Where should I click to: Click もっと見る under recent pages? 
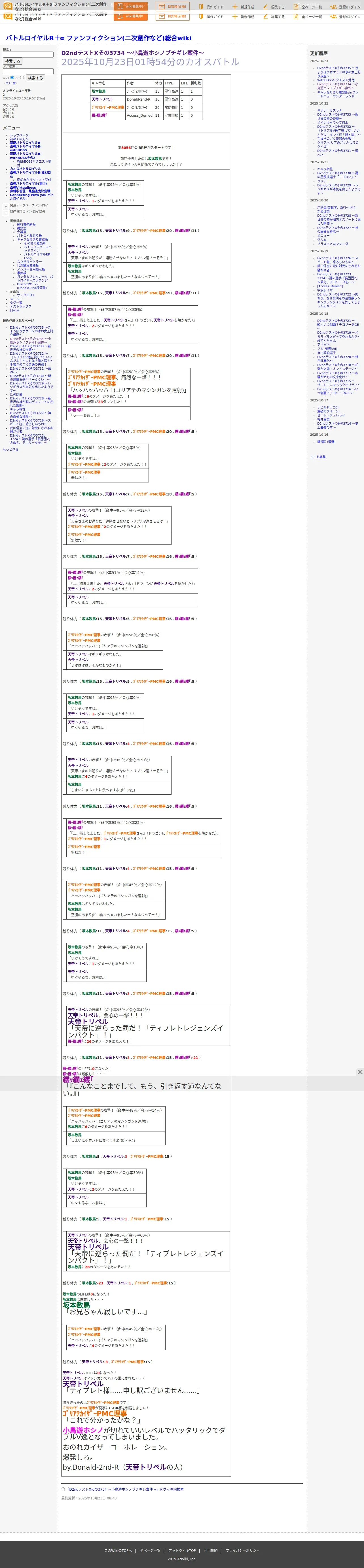[10, 450]
